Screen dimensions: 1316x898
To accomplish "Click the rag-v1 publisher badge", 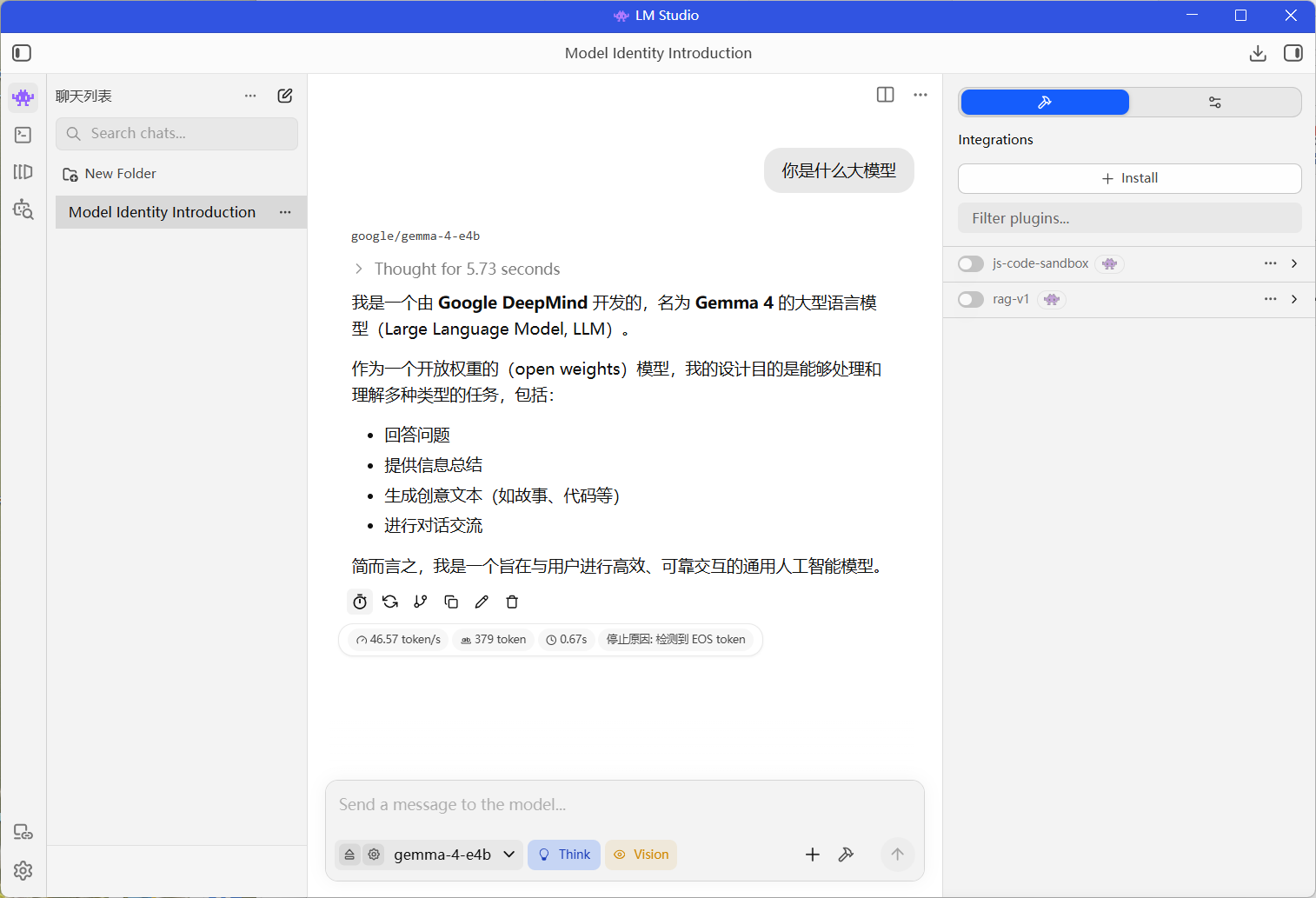I will pos(1052,299).
